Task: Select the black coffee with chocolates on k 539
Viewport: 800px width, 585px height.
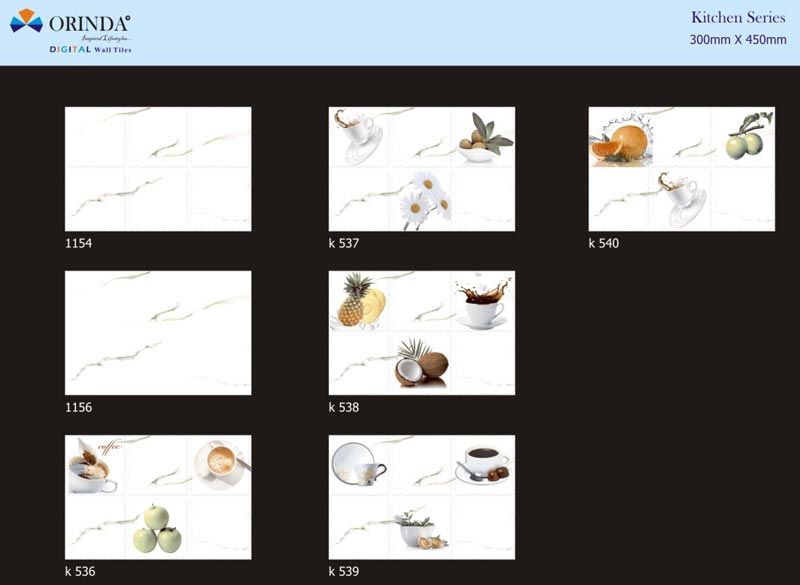Action: (x=484, y=464)
